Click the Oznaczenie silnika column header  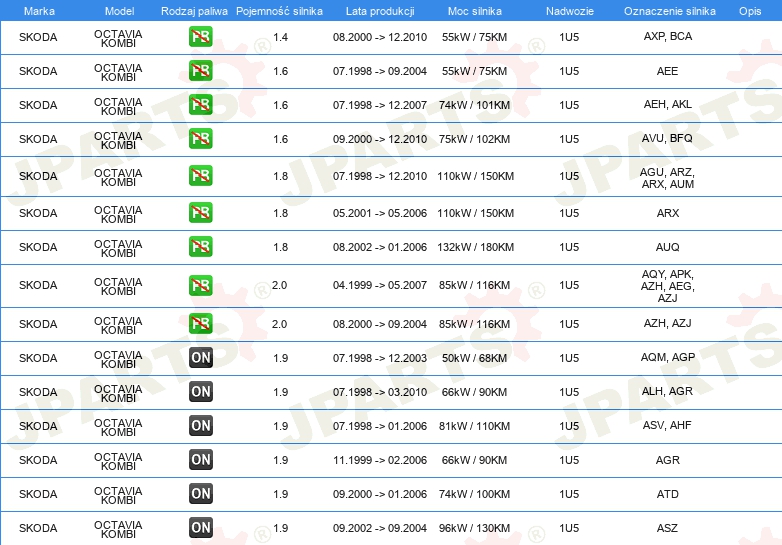coord(670,11)
